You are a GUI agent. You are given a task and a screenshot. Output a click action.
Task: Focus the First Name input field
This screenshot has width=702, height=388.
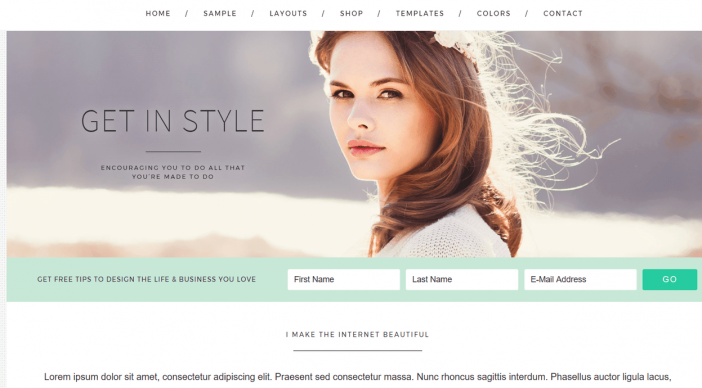click(344, 279)
